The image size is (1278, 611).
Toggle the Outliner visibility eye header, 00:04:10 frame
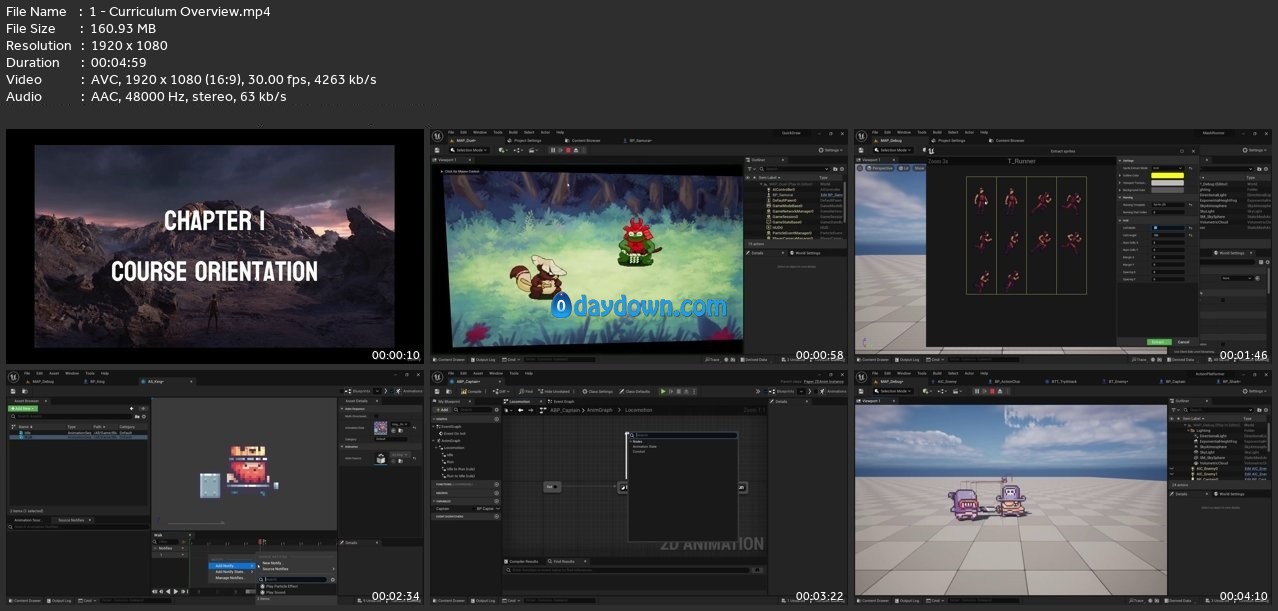click(x=1173, y=419)
